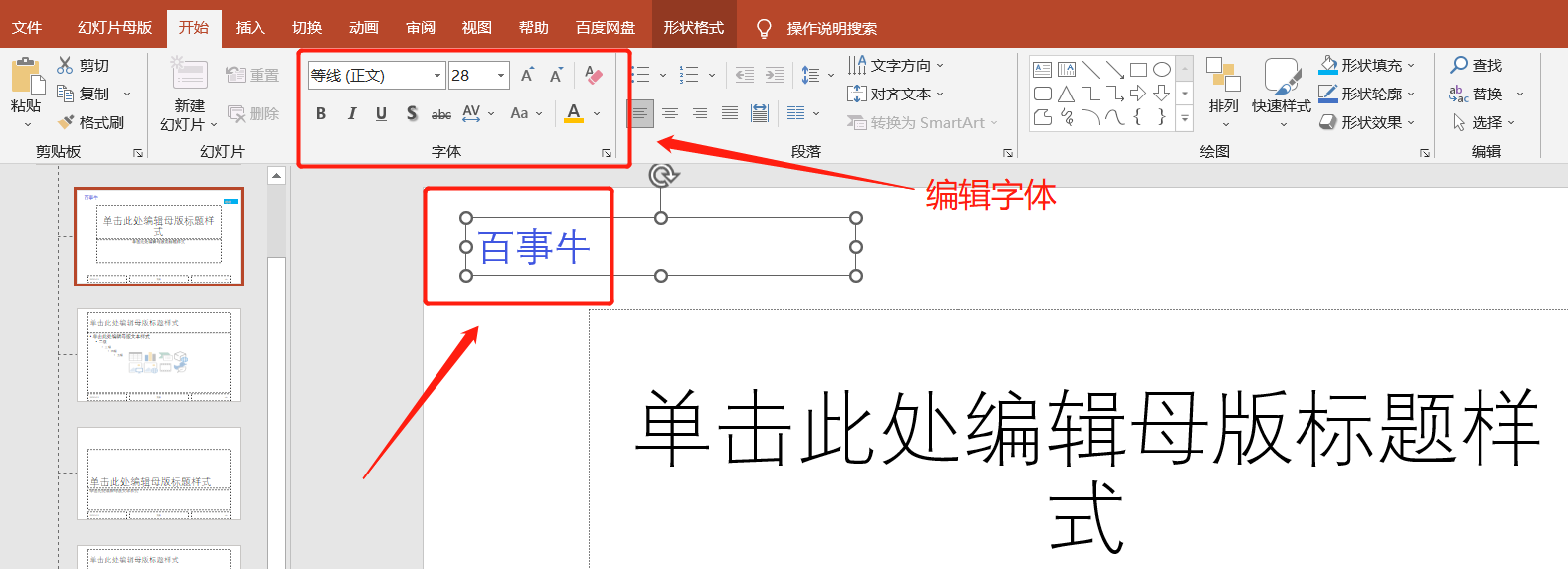The height and width of the screenshot is (569, 1568).
Task: Pick the left brace shape
Action: point(1138,117)
